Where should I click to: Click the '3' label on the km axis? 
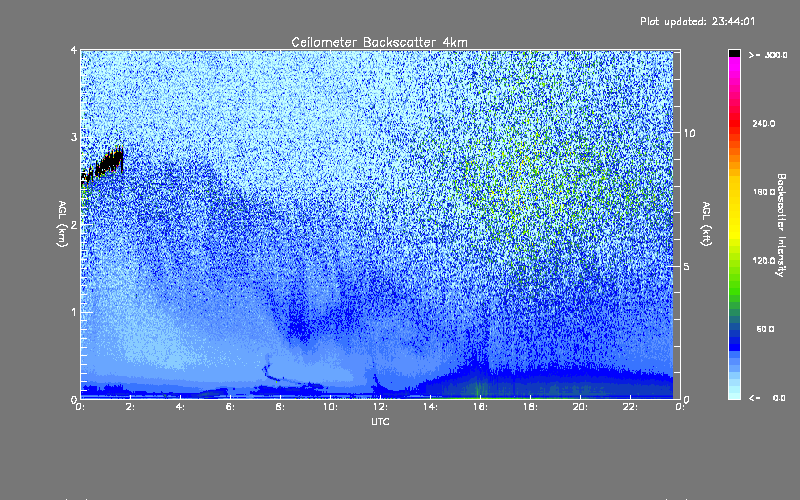pyautogui.click(x=74, y=137)
